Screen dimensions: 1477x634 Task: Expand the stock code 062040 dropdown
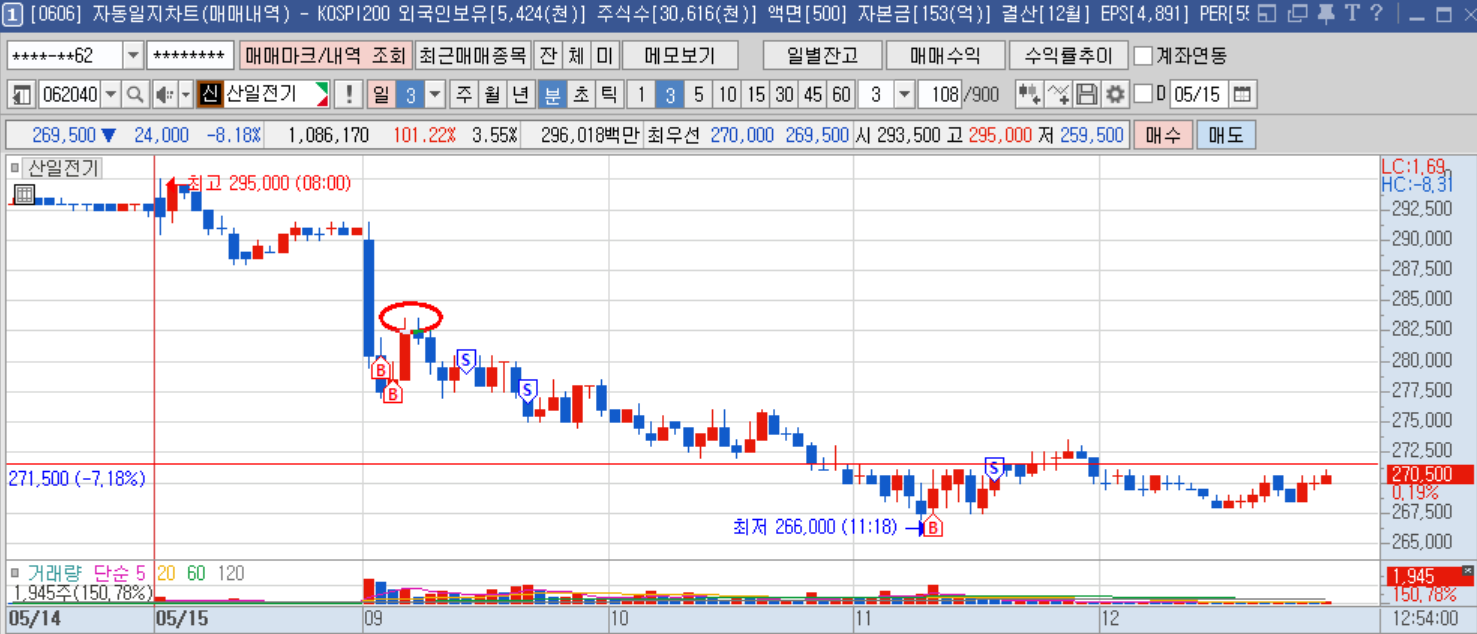pyautogui.click(x=111, y=95)
